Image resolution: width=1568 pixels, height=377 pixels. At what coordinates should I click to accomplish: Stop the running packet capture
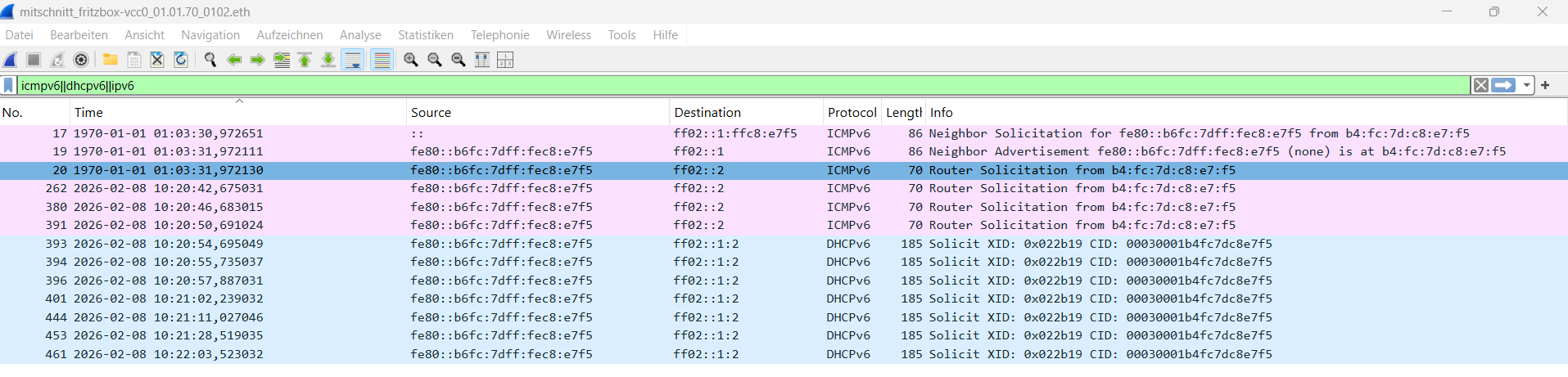click(34, 60)
